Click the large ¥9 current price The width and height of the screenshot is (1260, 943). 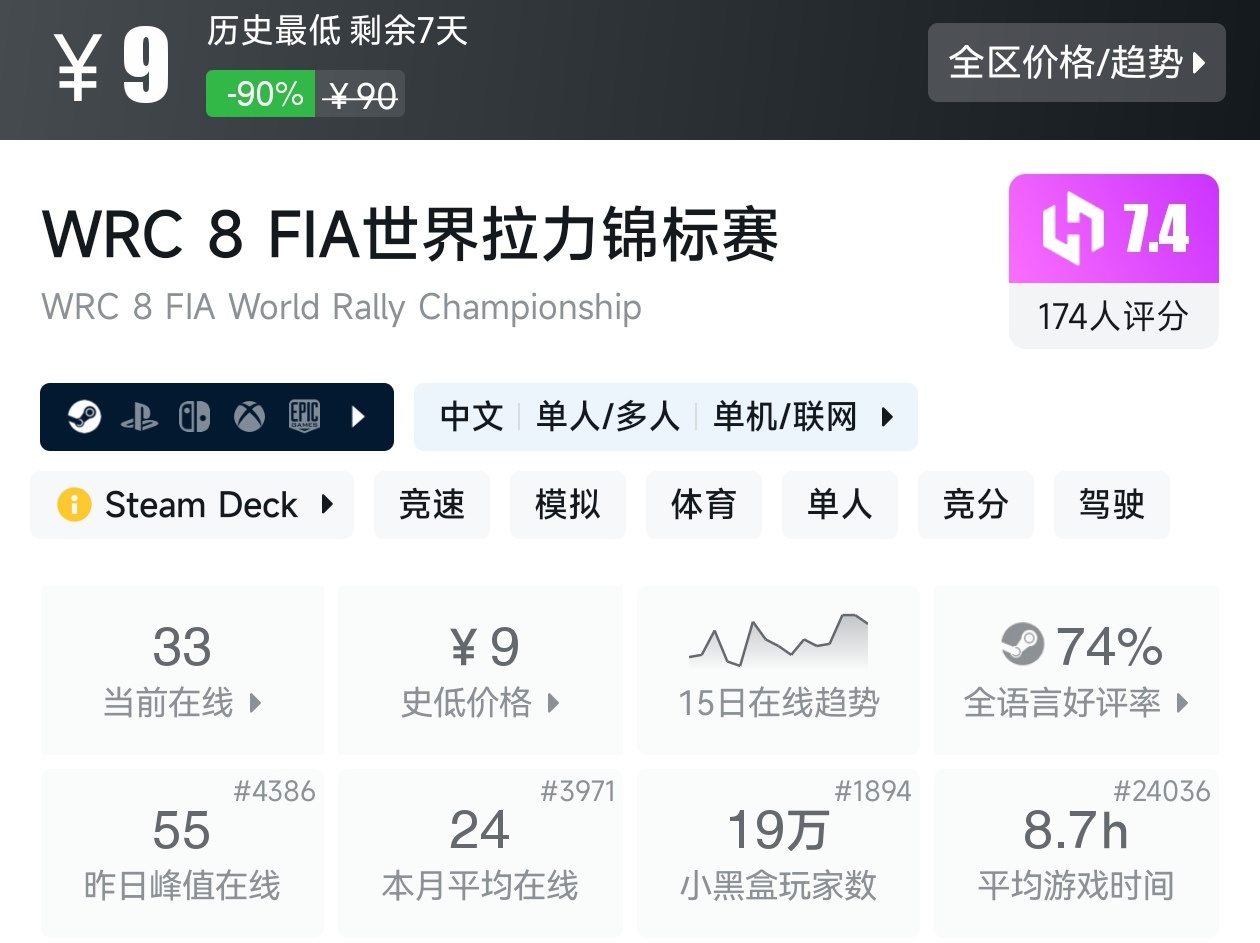pos(112,68)
